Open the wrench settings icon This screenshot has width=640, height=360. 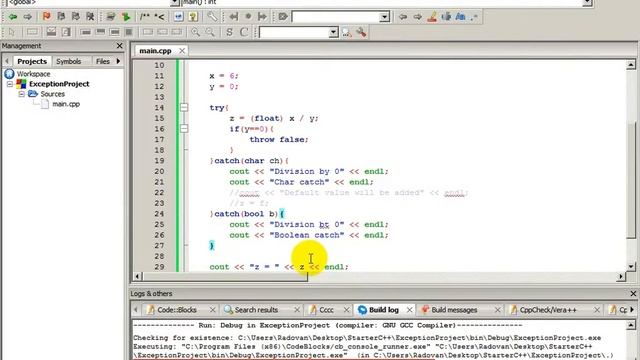click(212, 17)
